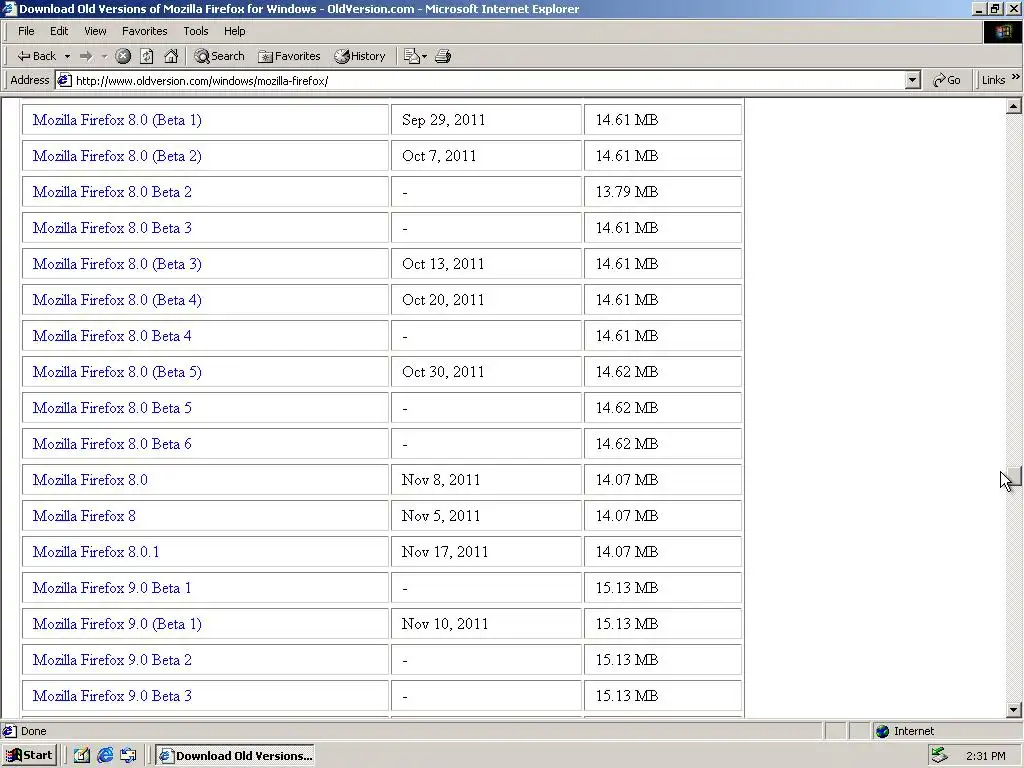Click the Print toolbar icon

point(443,56)
